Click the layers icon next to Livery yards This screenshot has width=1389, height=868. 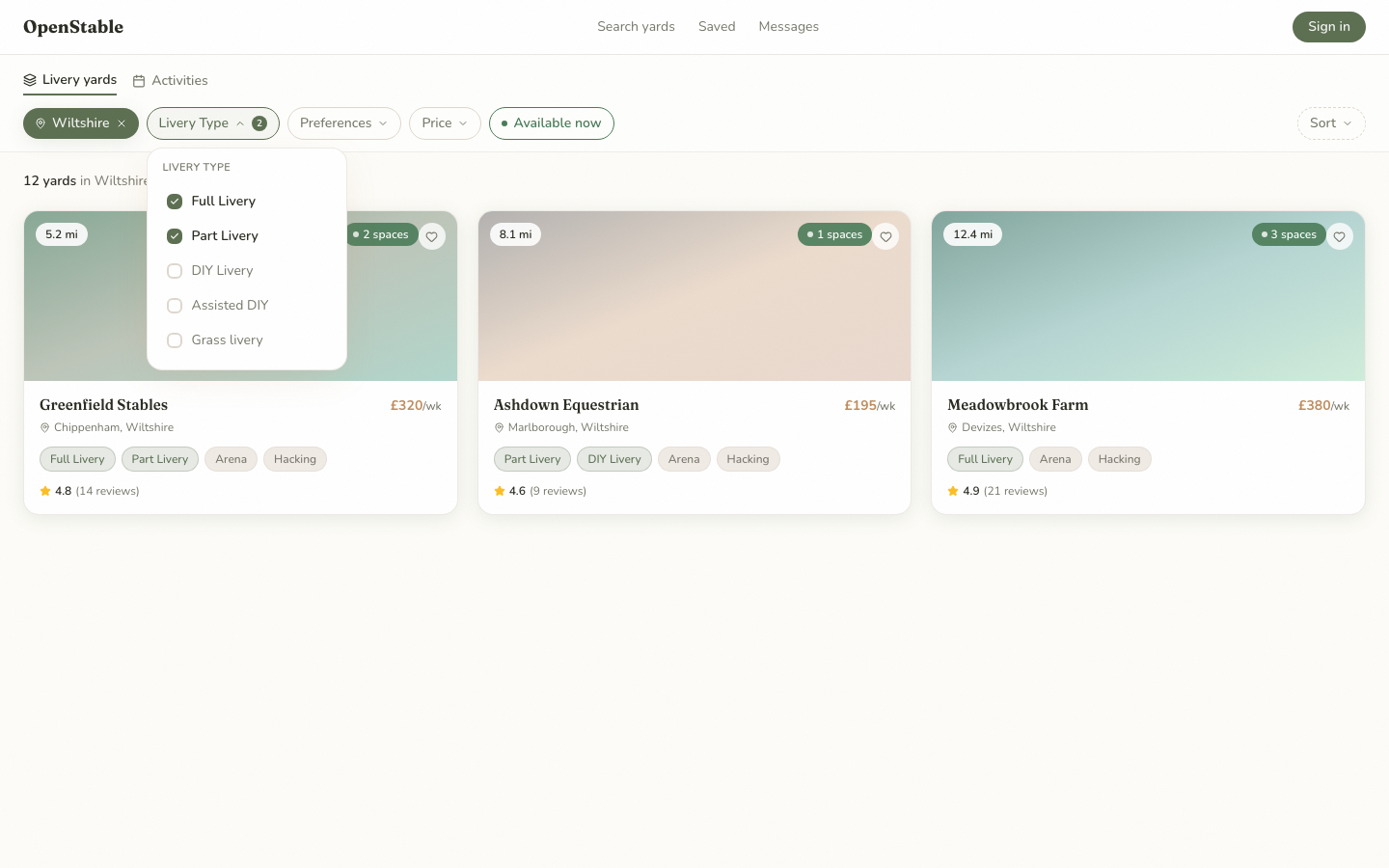click(x=30, y=80)
